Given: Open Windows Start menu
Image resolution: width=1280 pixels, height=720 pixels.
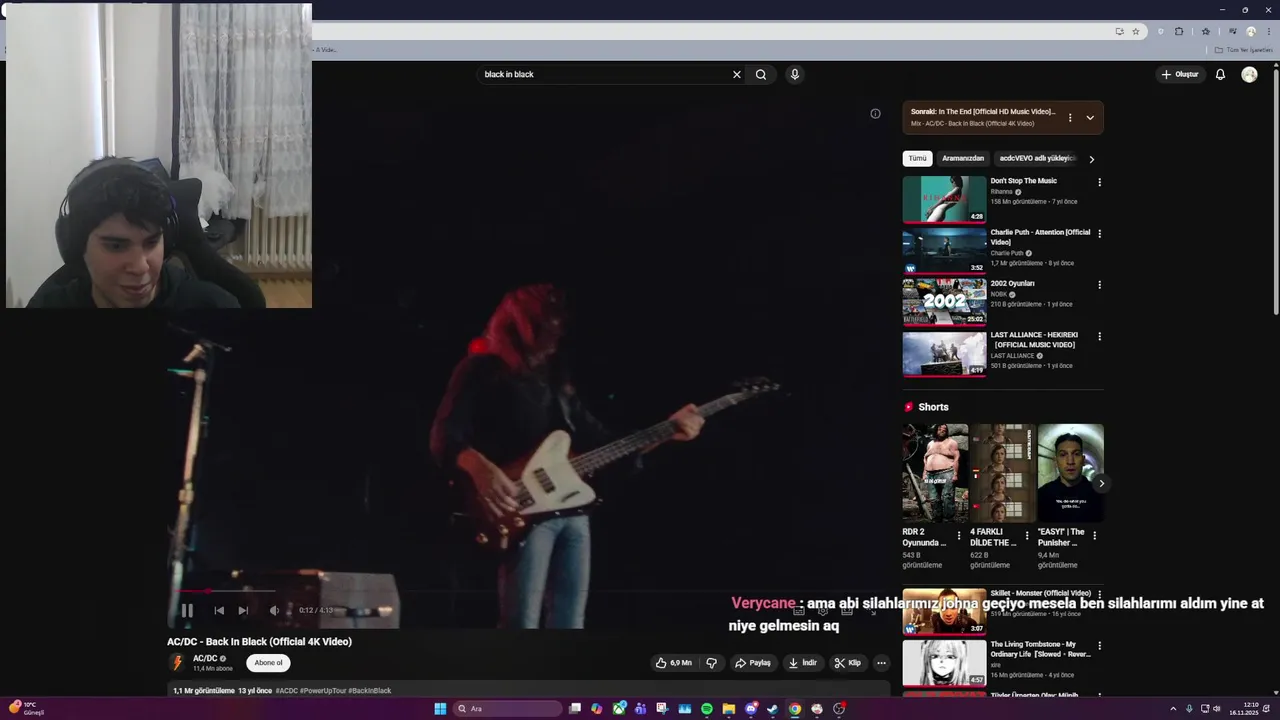Looking at the screenshot, I should [440, 709].
